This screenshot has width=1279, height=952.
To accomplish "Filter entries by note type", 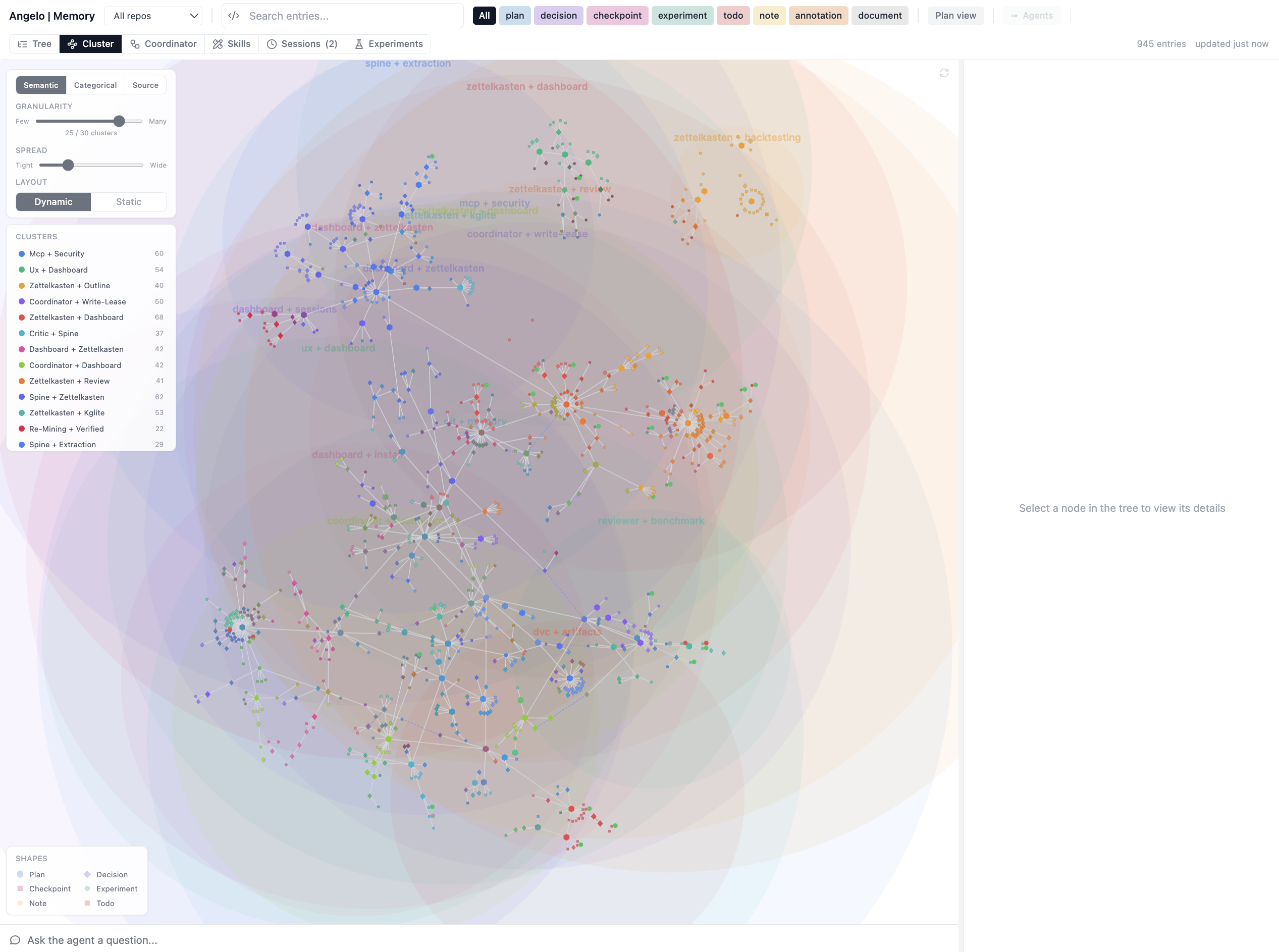I will pos(769,16).
